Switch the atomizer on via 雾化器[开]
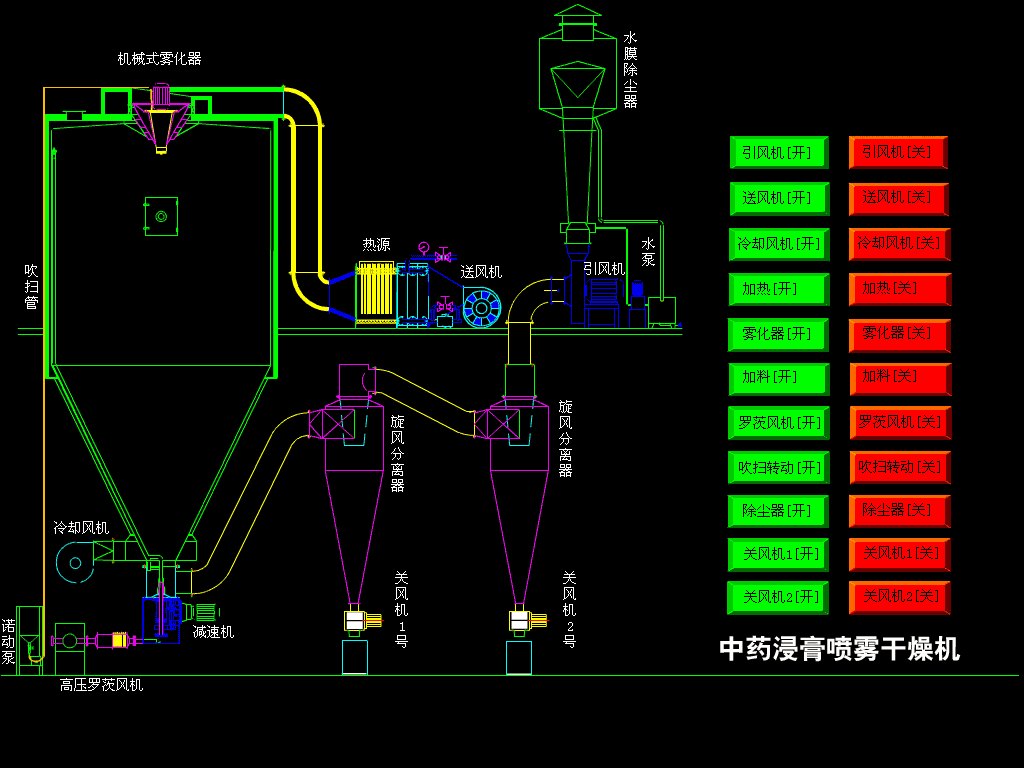This screenshot has height=768, width=1024. coord(778,335)
